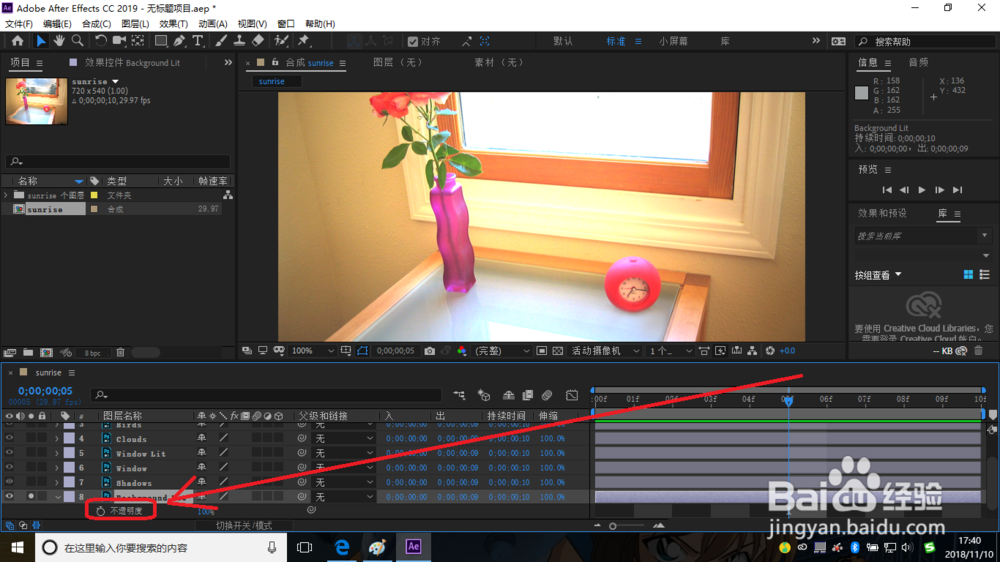Open the 图层(L) menu
The width and height of the screenshot is (1000, 562).
click(135, 24)
